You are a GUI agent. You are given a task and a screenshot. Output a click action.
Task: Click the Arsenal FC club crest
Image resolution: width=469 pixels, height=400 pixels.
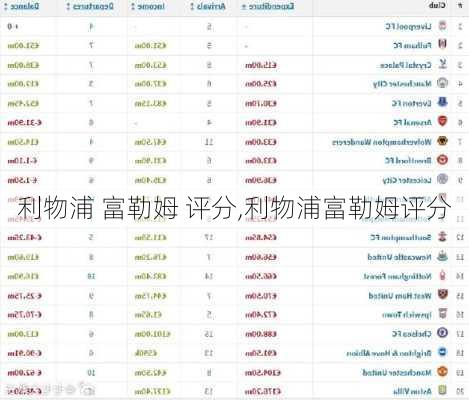442,122
